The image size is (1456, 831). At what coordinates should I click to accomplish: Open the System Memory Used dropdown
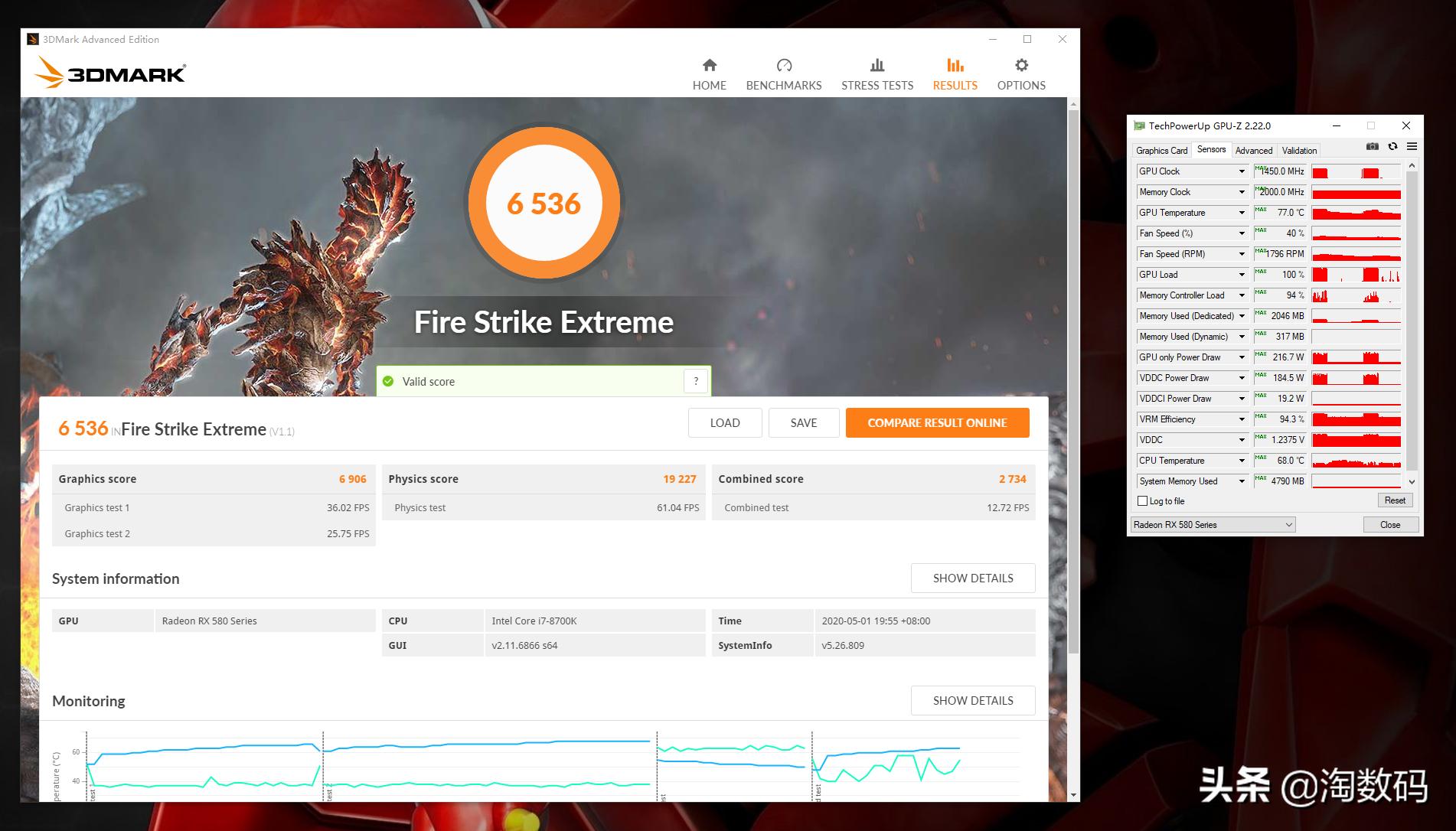click(1242, 481)
